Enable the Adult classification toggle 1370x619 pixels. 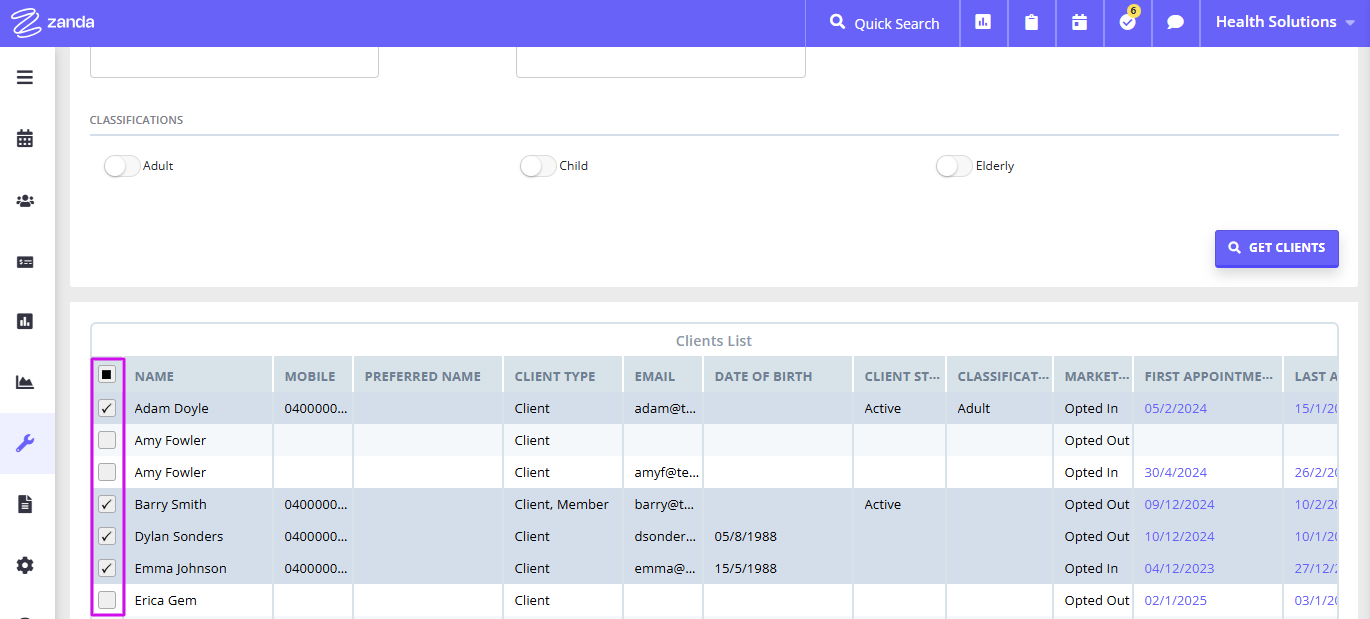[x=122, y=165]
